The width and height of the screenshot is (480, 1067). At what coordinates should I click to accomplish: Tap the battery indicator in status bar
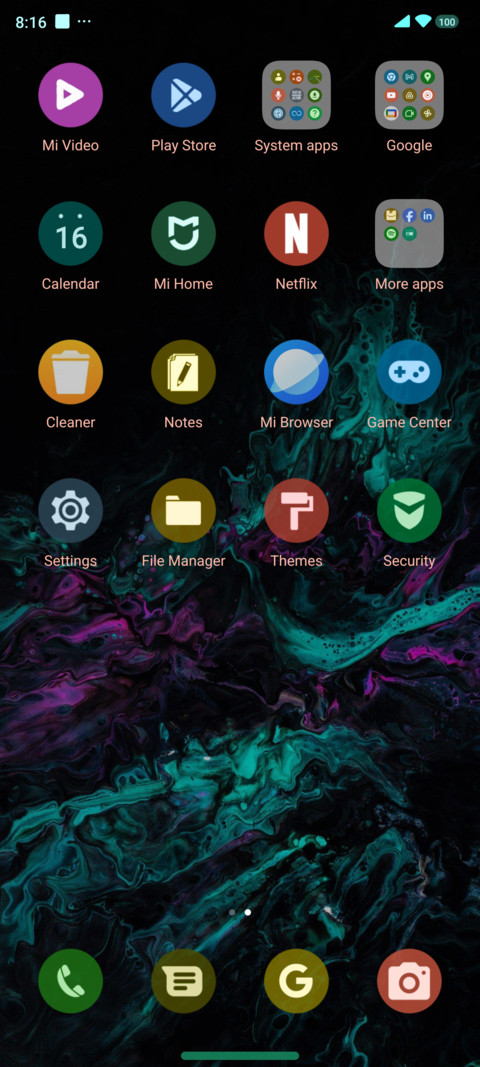[x=447, y=22]
